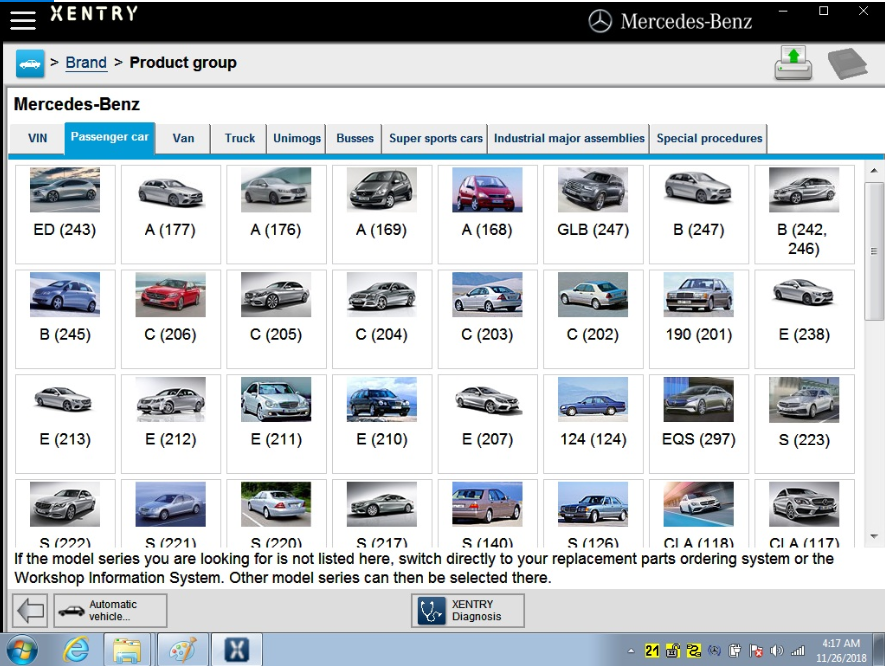Open the Super sports cars tab
The image size is (885, 666).
tap(436, 138)
